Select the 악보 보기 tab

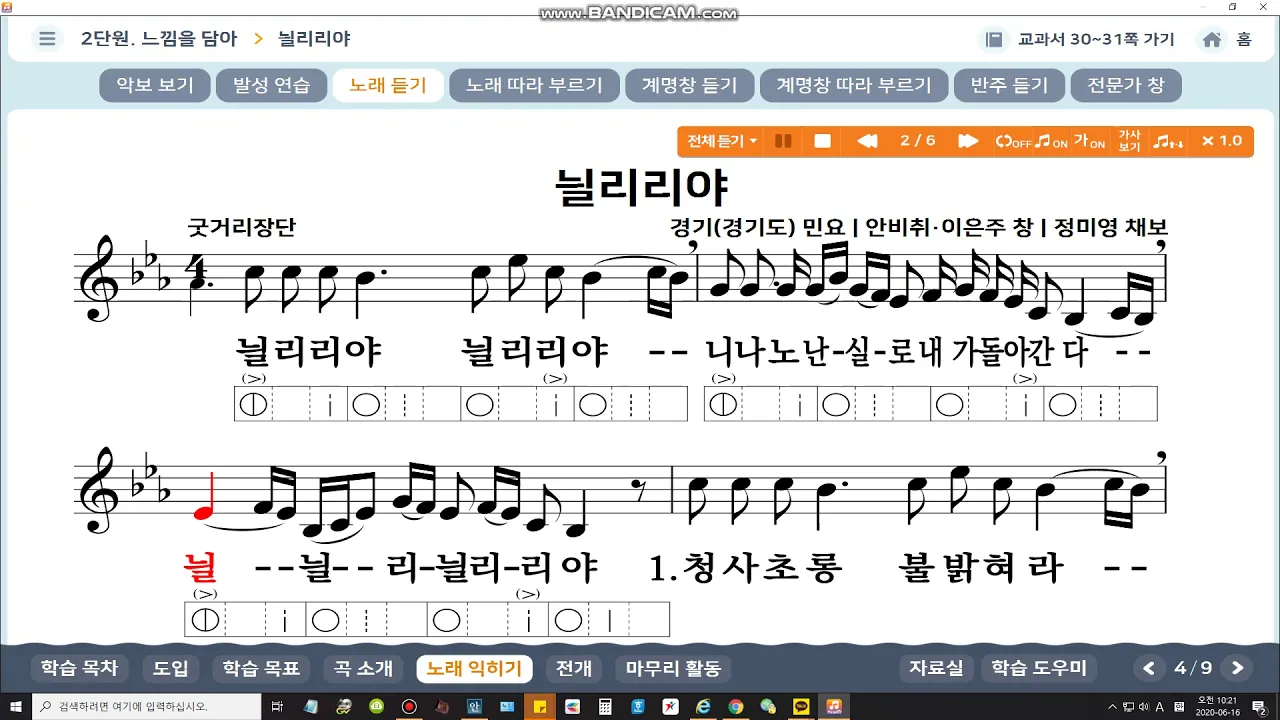click(155, 85)
